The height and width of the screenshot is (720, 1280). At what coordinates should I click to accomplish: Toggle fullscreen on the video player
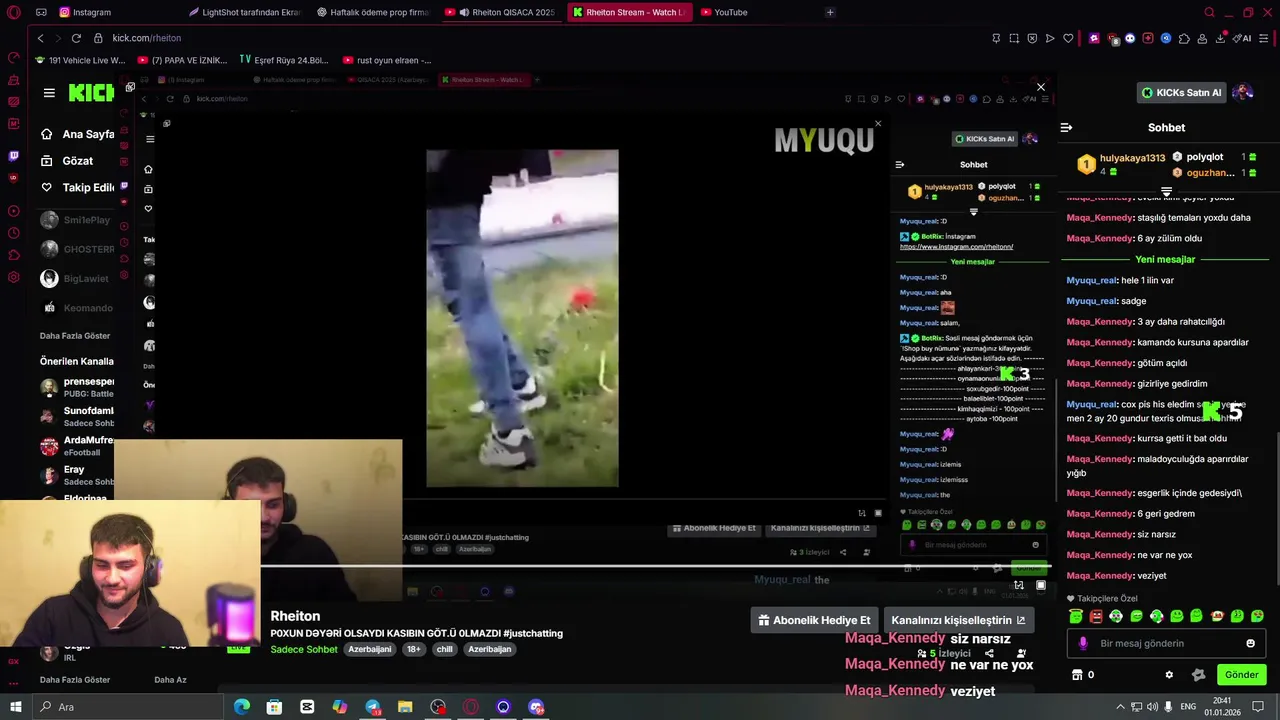(x=1040, y=586)
